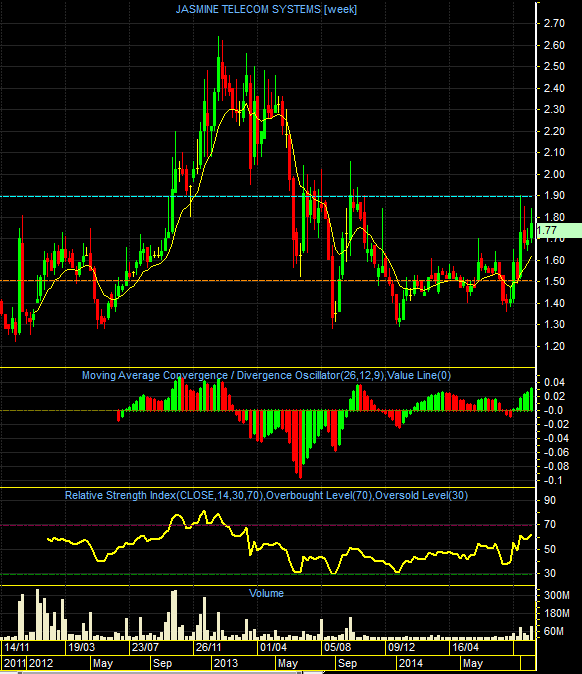Select the green RSI oversold level line at 30
The height and width of the screenshot is (674, 582).
click(x=267, y=574)
